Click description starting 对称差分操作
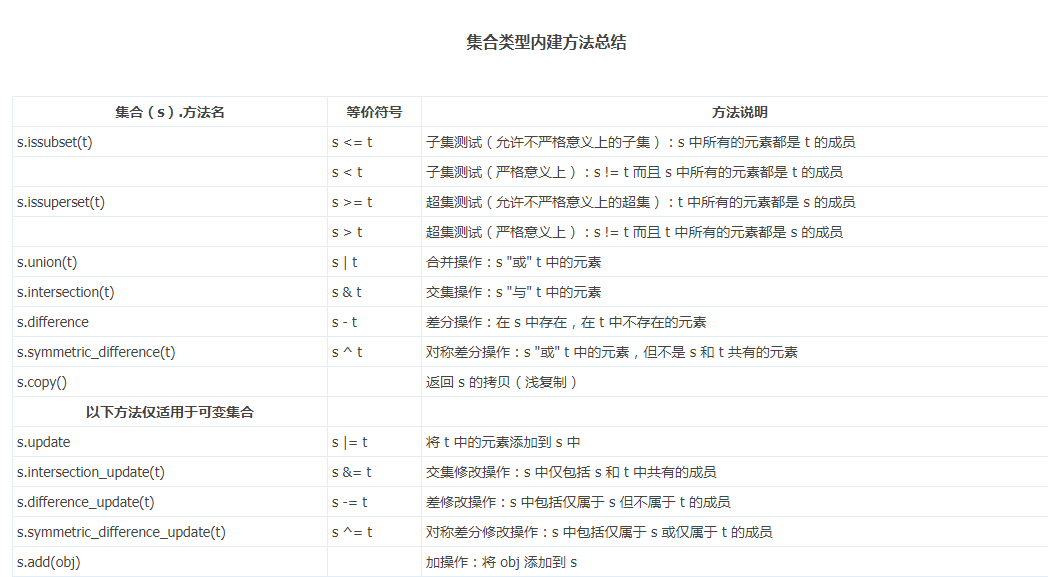The width and height of the screenshot is (1048, 577). [x=612, y=352]
